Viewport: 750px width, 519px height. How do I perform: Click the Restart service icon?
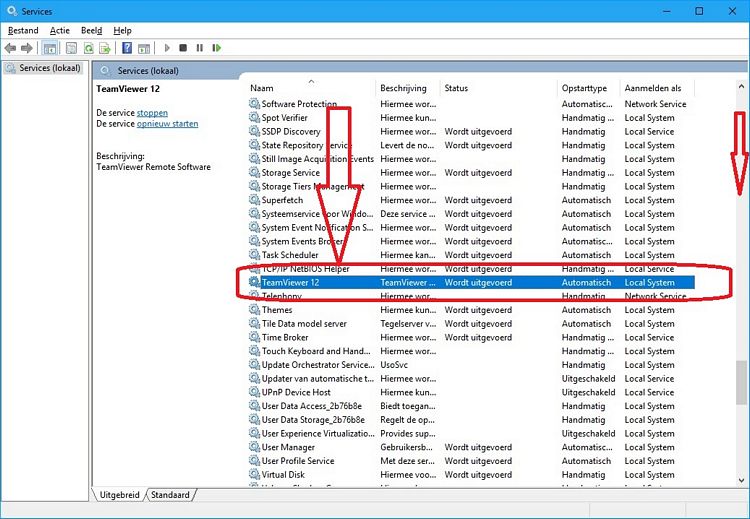(x=217, y=48)
